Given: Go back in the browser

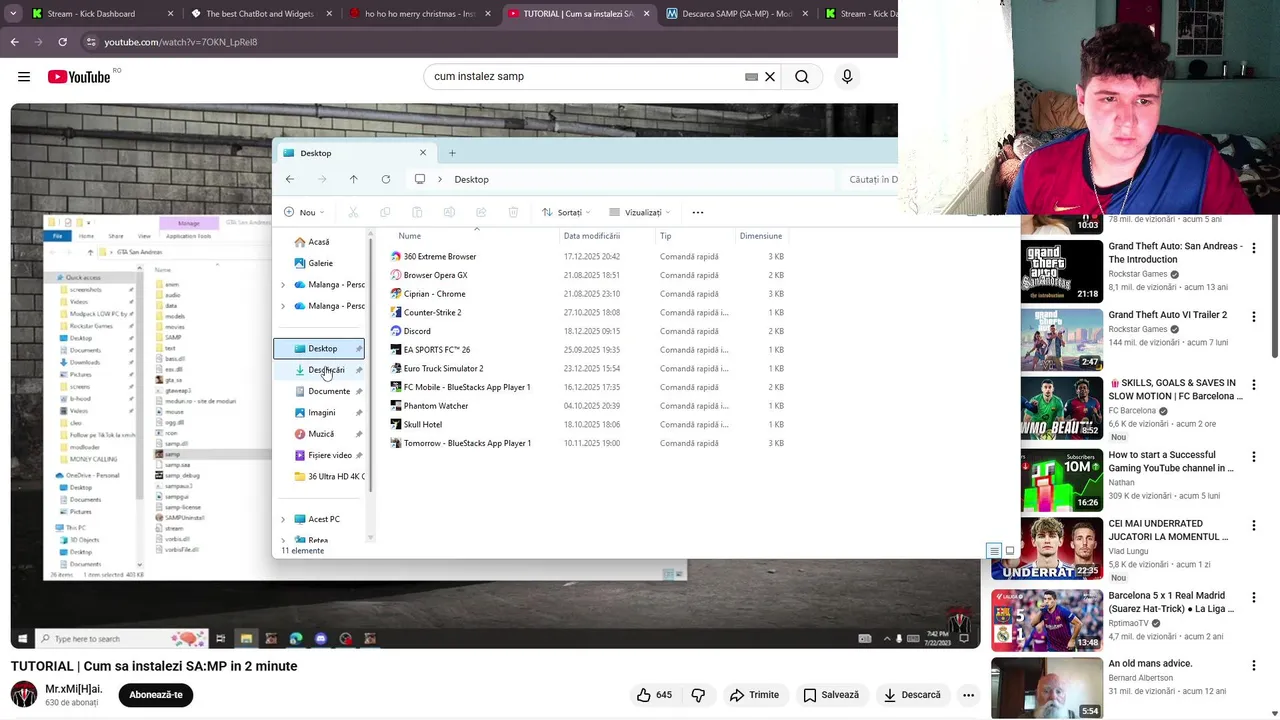Looking at the screenshot, I should pos(15,42).
